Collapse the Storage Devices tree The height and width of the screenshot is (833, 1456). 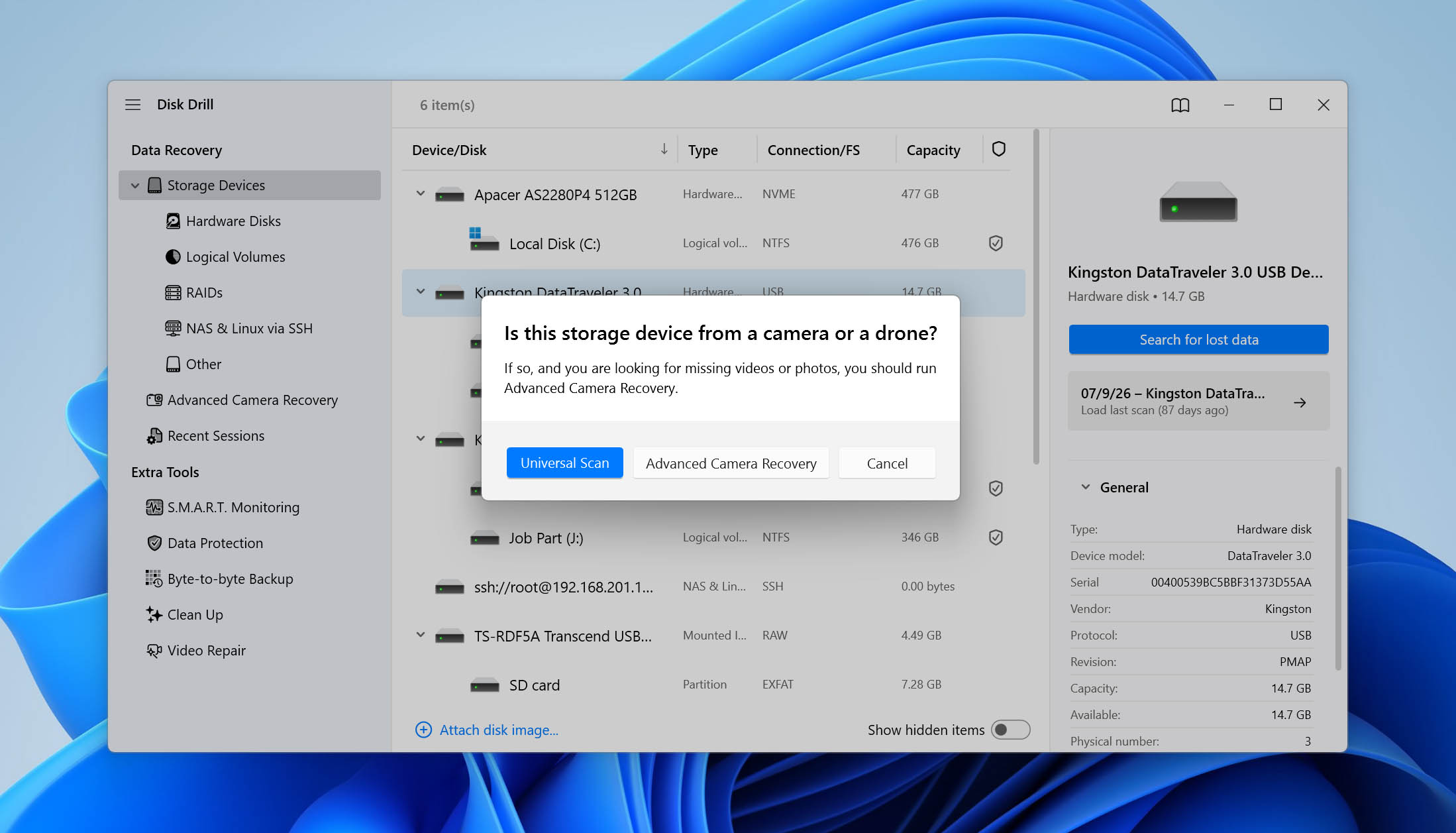click(135, 186)
